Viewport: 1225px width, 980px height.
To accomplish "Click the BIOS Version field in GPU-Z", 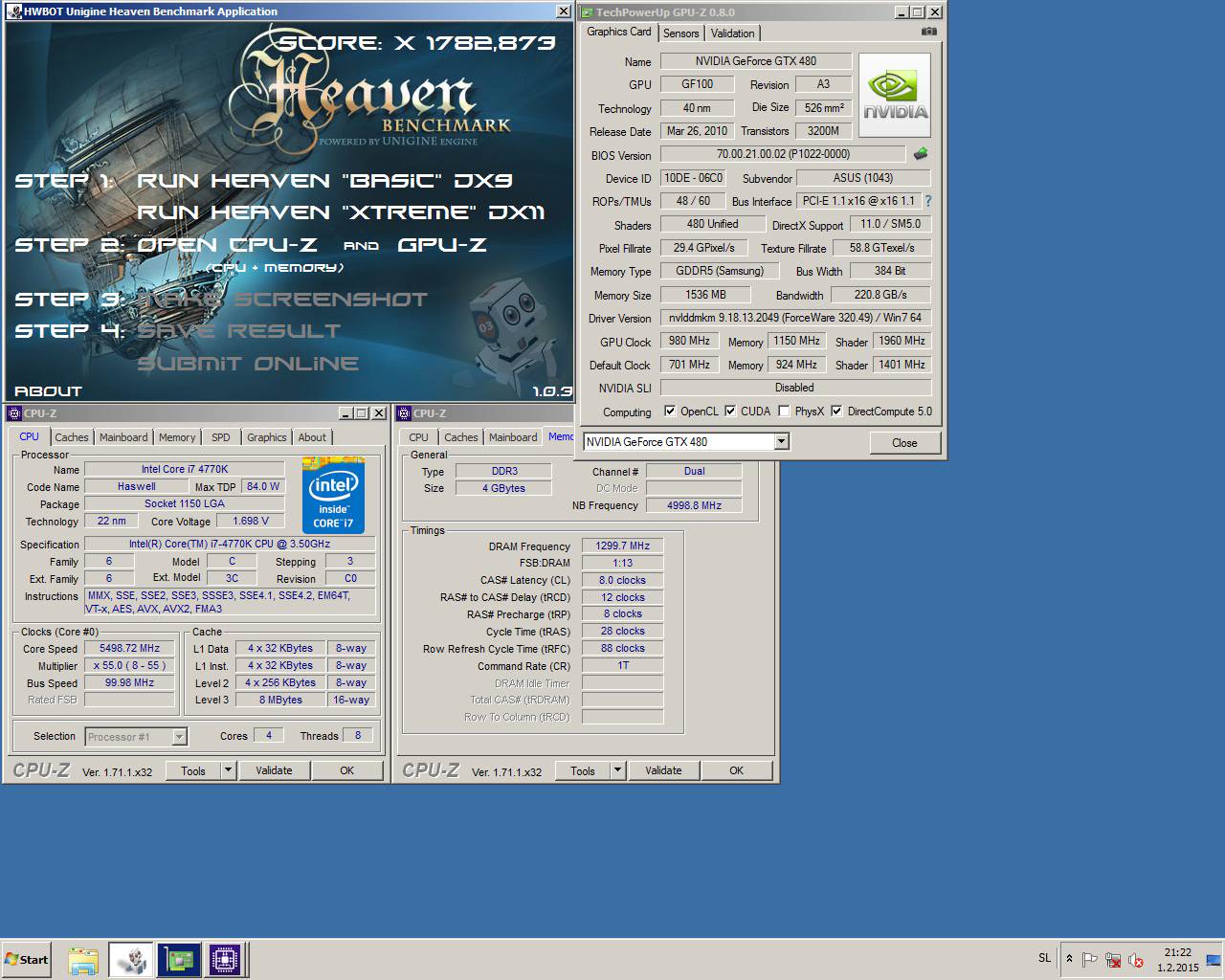I will [x=783, y=154].
